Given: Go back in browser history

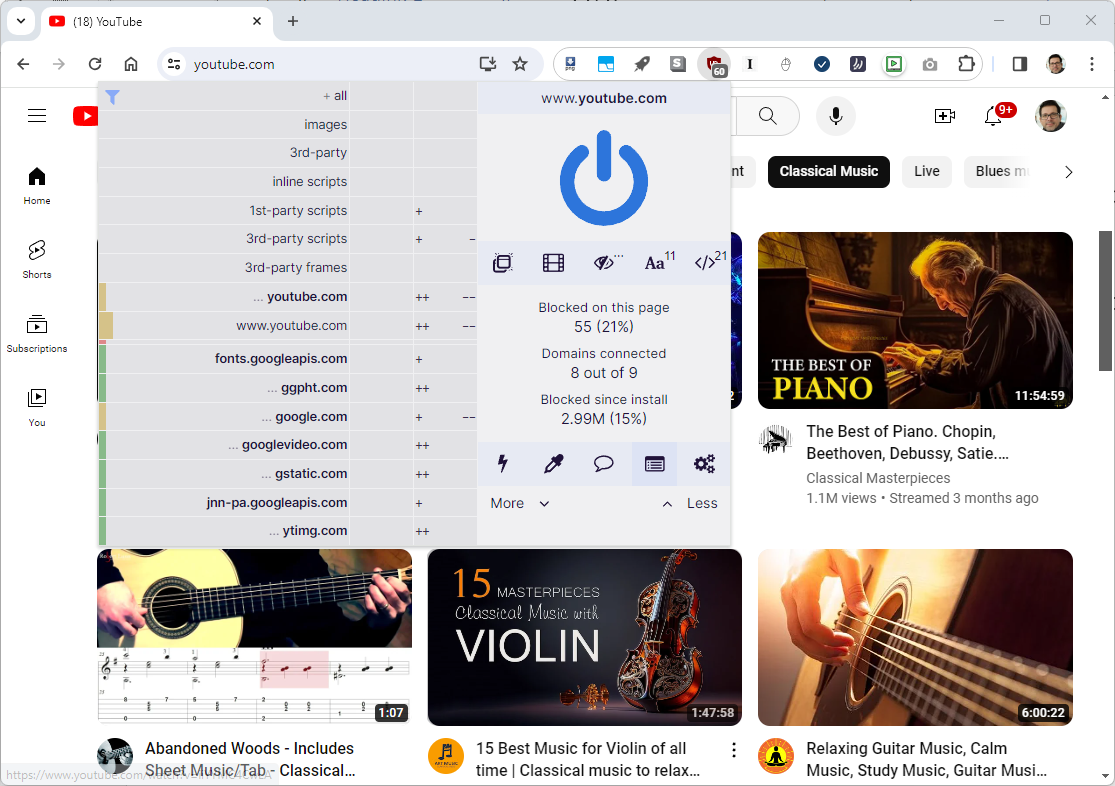Looking at the screenshot, I should [x=23, y=64].
